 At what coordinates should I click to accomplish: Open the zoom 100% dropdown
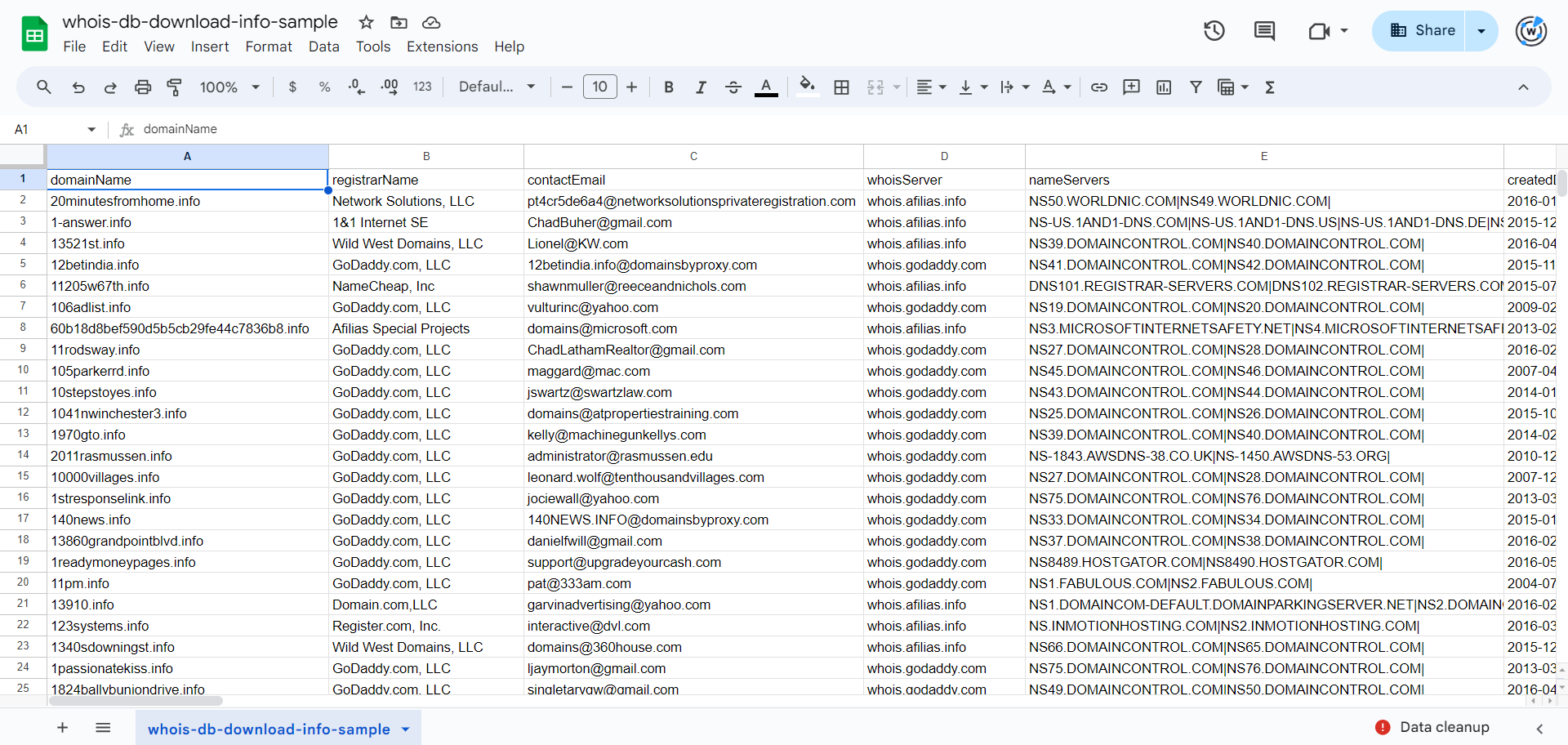click(229, 87)
